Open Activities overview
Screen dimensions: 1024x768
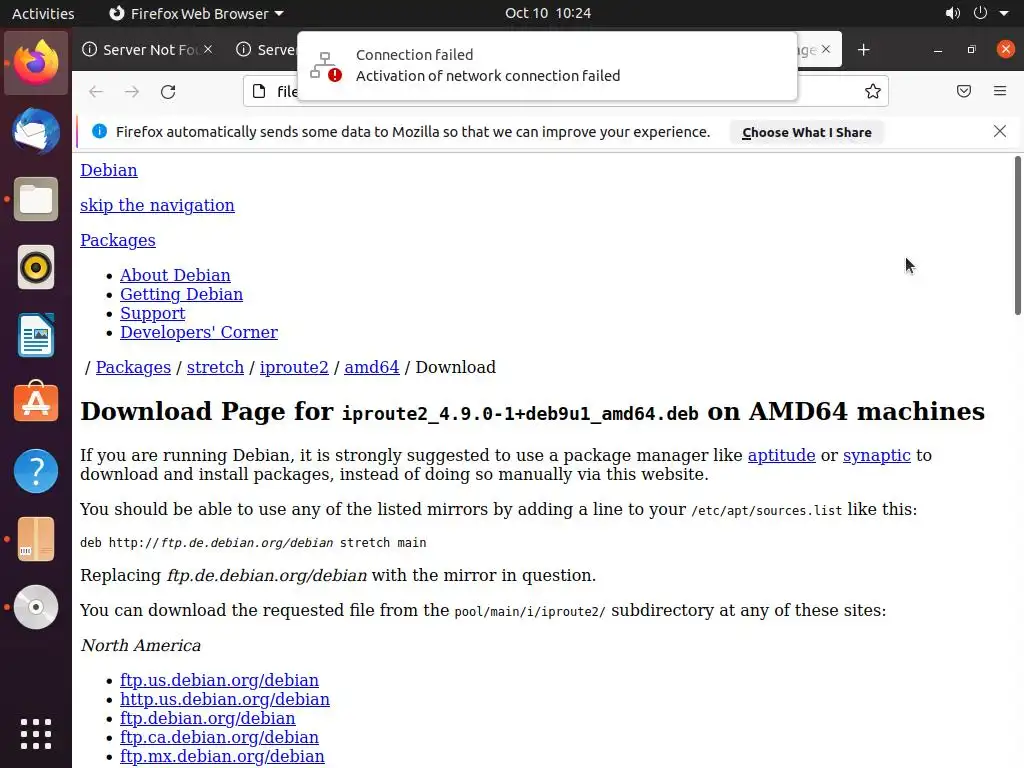coord(43,13)
